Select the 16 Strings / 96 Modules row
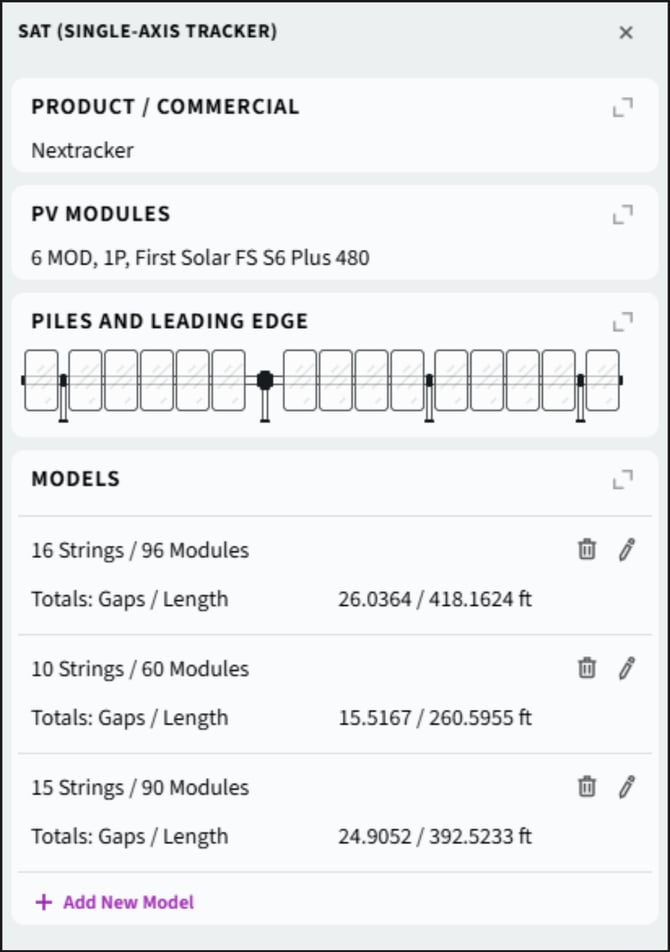670x952 pixels. 140,550
